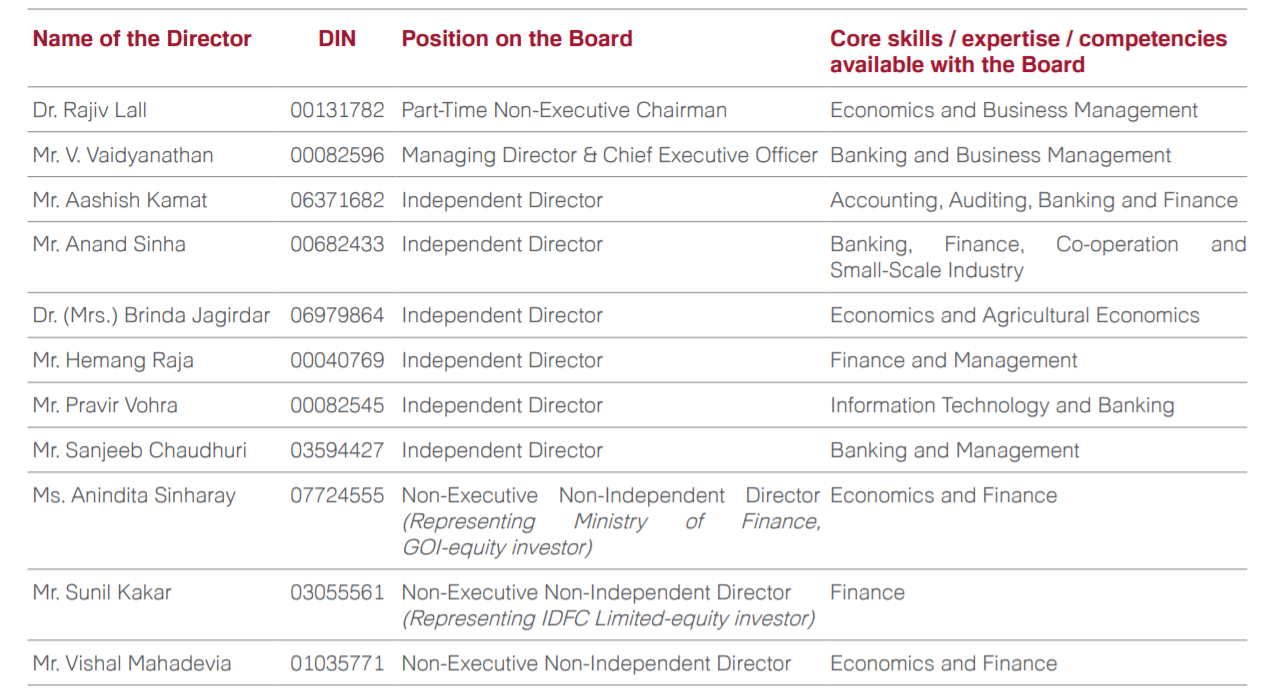This screenshot has width=1281, height=700.
Task: Select 'Managing Director & Chief Executive Officer'
Action: [610, 155]
